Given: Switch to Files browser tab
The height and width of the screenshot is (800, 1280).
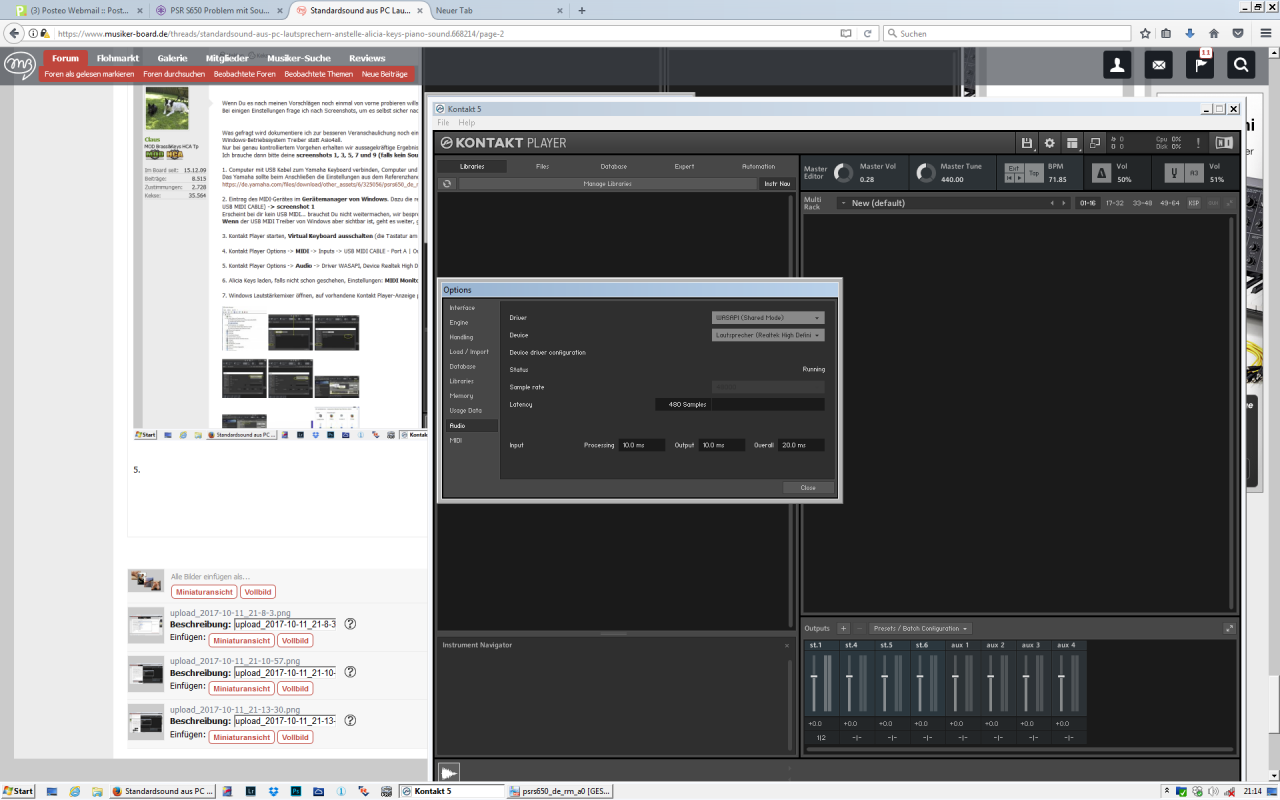Looking at the screenshot, I should tap(542, 166).
